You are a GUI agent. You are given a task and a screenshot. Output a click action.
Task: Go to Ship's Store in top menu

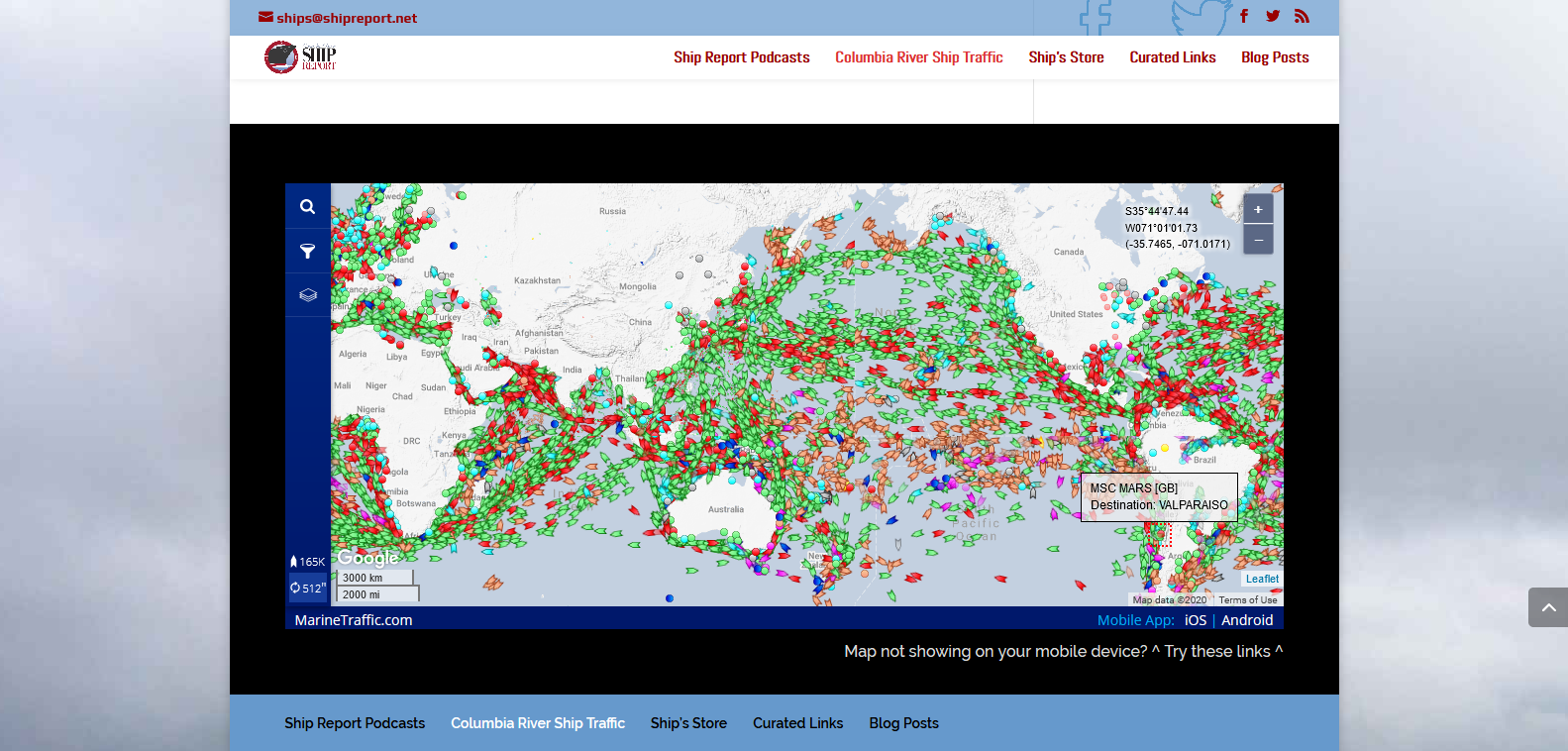[x=1066, y=57]
